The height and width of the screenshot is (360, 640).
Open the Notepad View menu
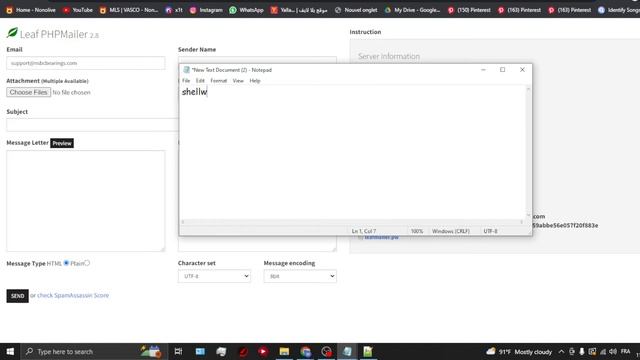(238, 81)
